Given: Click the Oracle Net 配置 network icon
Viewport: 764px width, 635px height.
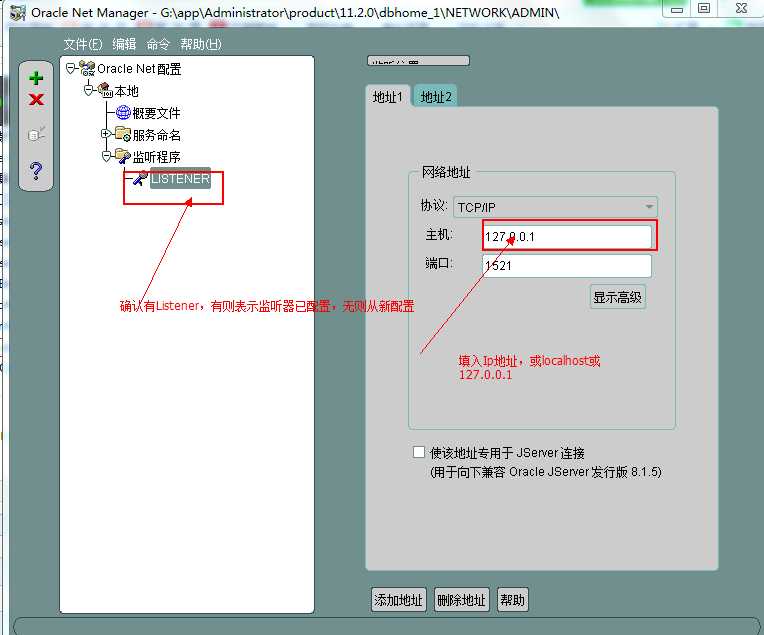Looking at the screenshot, I should pos(87,69).
